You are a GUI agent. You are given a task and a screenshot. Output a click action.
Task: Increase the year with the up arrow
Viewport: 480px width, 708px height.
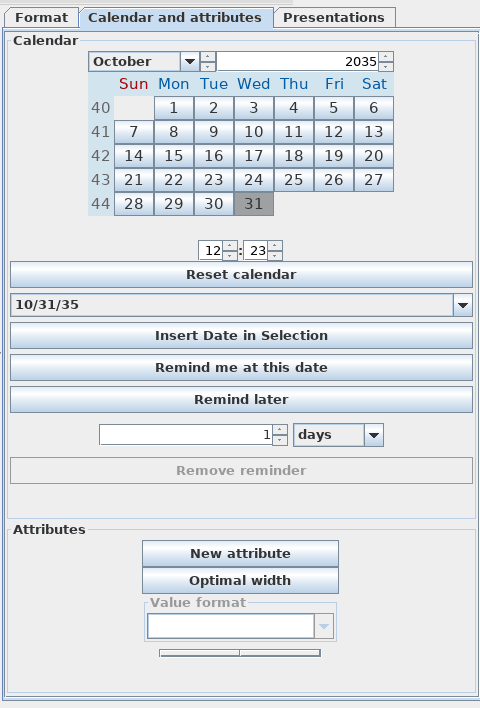(386, 57)
